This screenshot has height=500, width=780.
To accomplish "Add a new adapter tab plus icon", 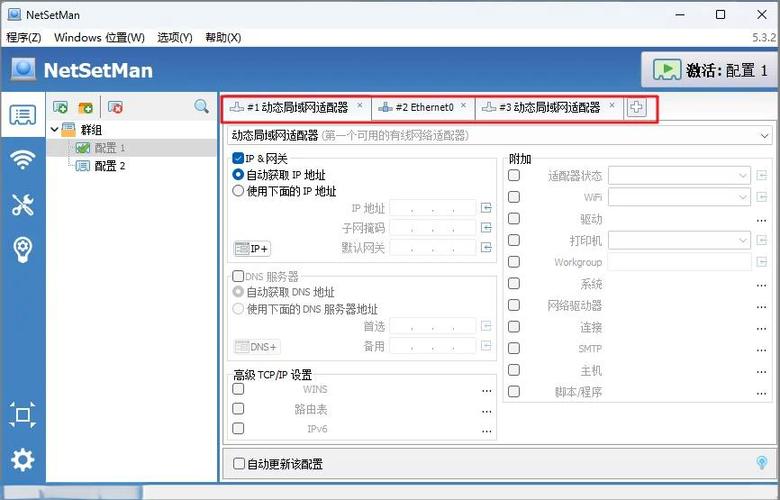I will click(x=636, y=107).
